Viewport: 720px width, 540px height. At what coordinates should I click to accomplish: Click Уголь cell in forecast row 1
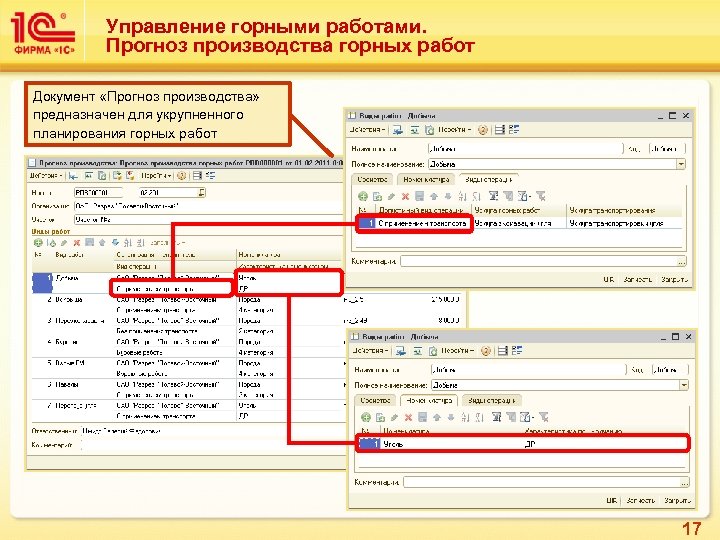coord(288,278)
